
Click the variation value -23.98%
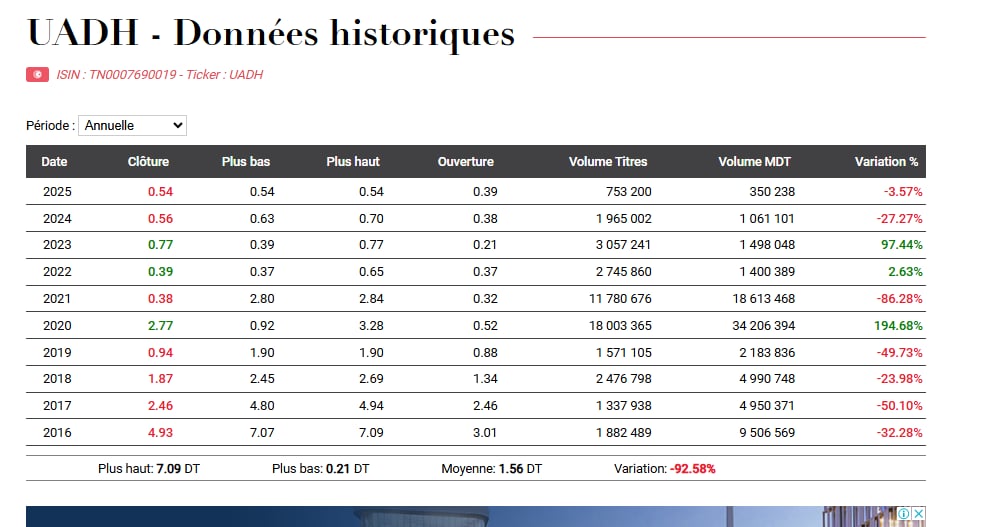(899, 379)
